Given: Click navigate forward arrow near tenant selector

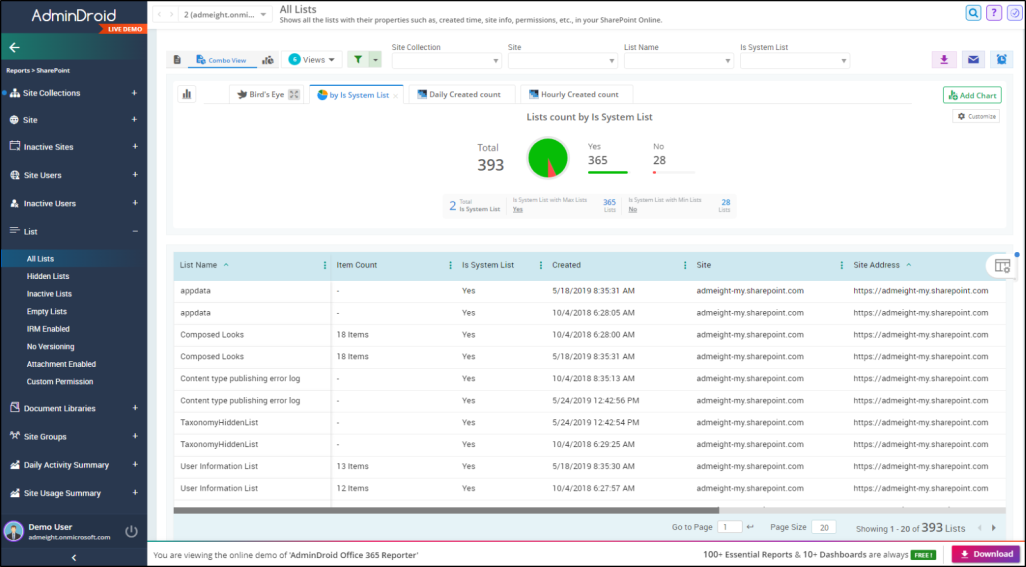Looking at the screenshot, I should (x=172, y=14).
